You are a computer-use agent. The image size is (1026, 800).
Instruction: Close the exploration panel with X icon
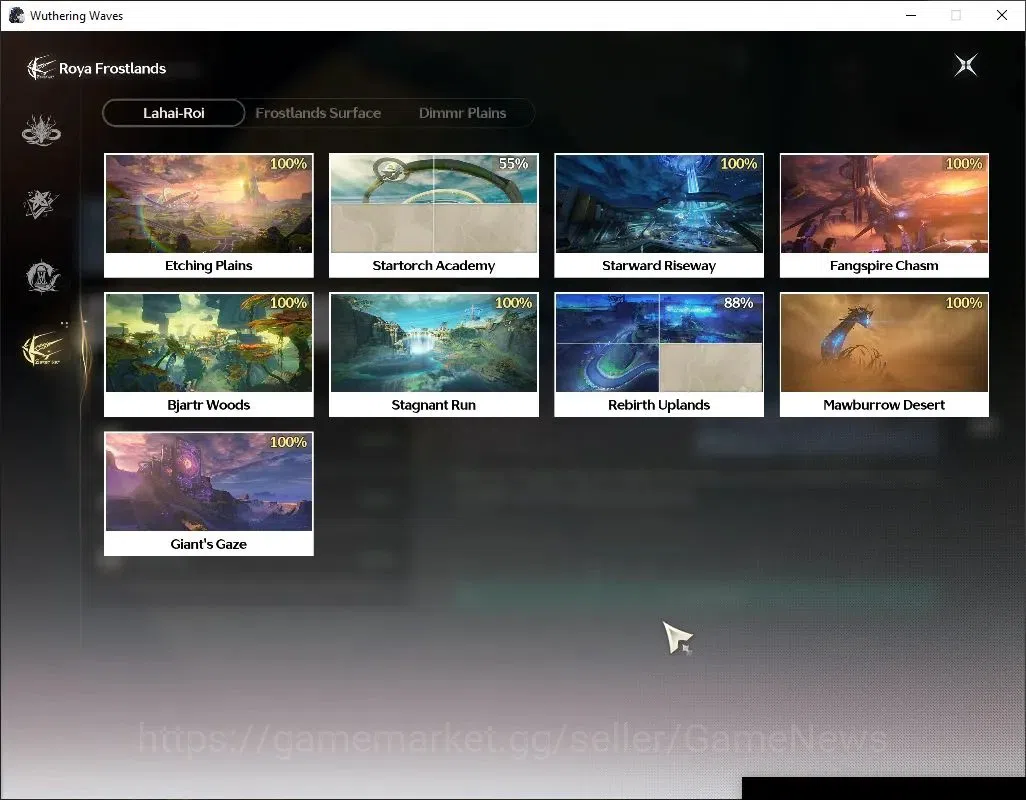tap(966, 65)
